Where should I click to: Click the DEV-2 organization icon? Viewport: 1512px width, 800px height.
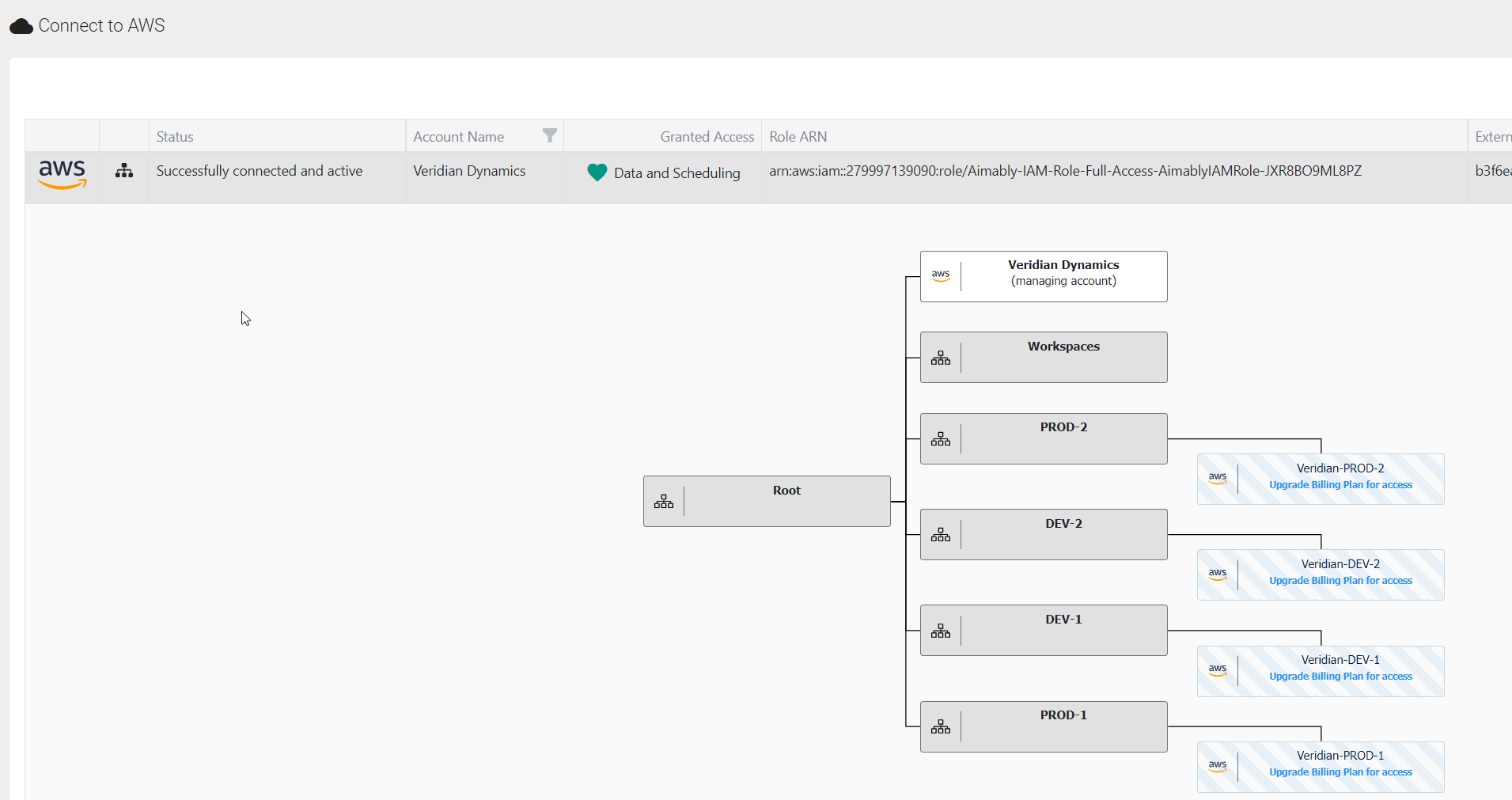(941, 536)
